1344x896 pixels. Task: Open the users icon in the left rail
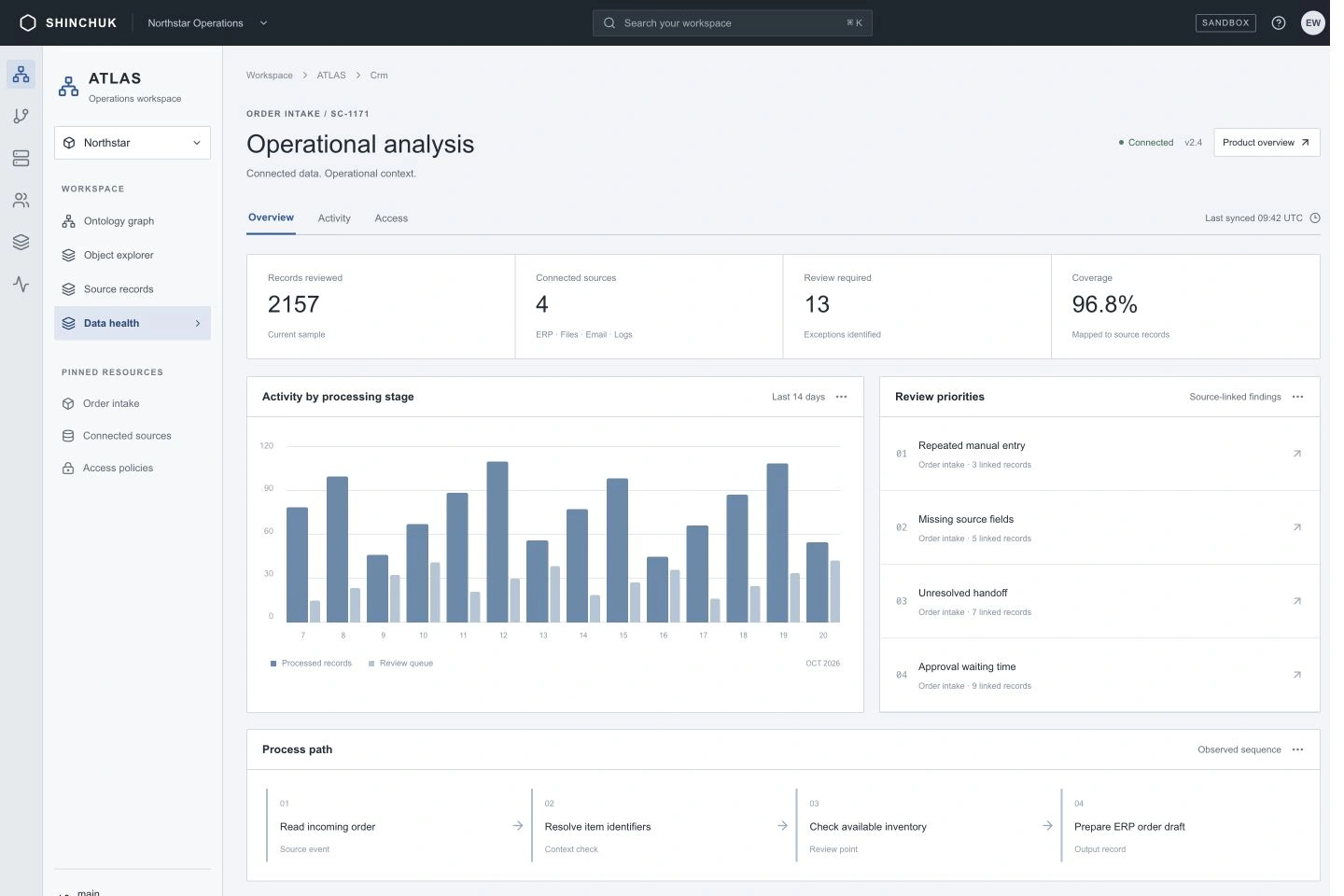pos(21,200)
